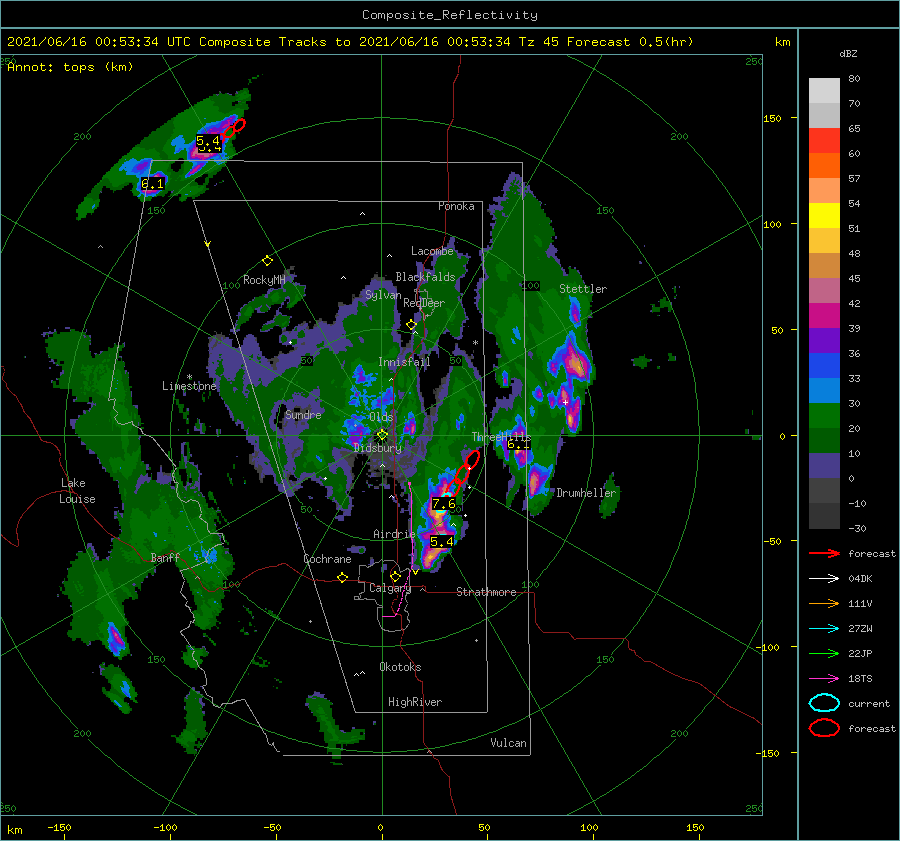The image size is (900, 841).
Task: Pick the bright green swatch on dBZ scale
Action: pyautogui.click(x=824, y=416)
